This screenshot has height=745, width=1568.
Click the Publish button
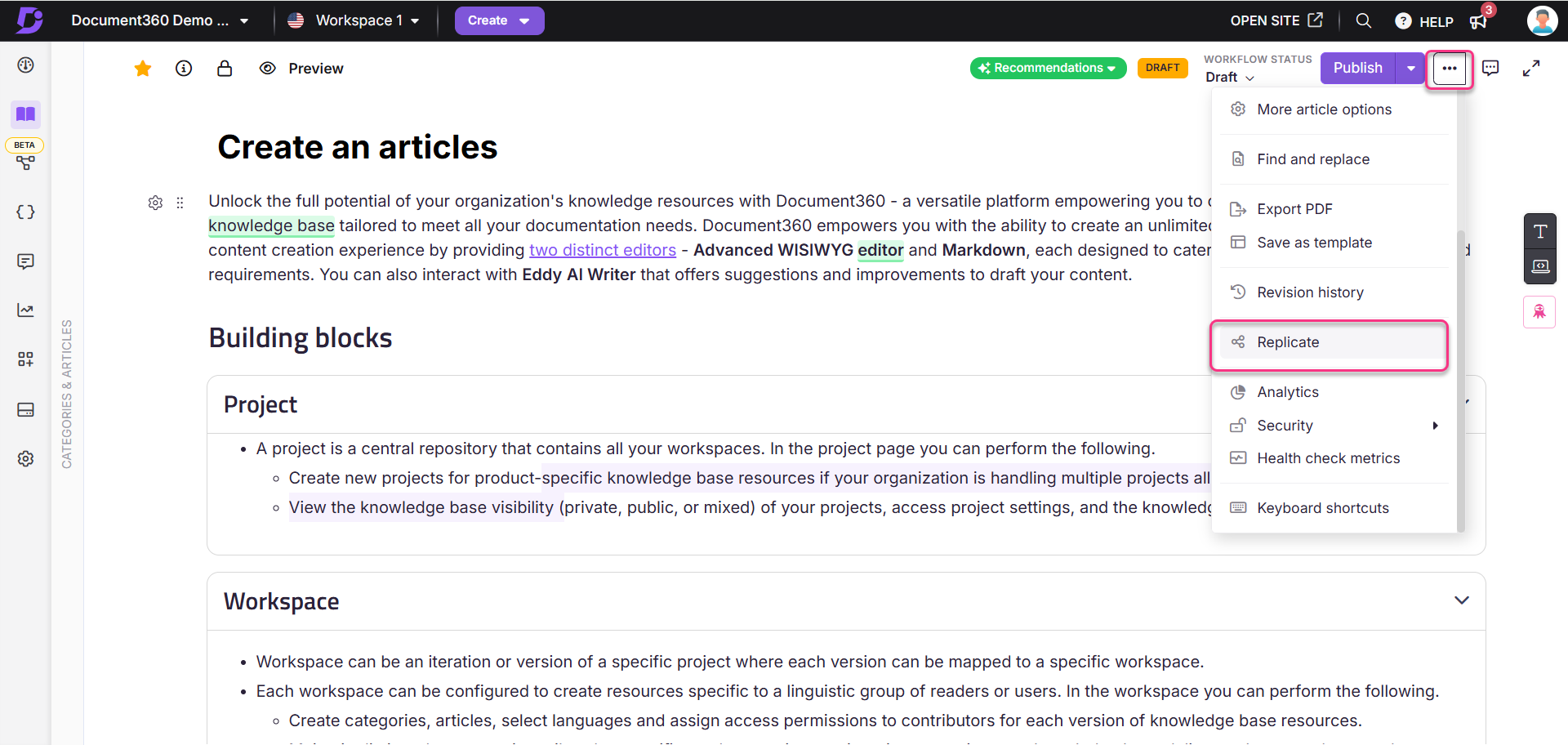coord(1358,68)
